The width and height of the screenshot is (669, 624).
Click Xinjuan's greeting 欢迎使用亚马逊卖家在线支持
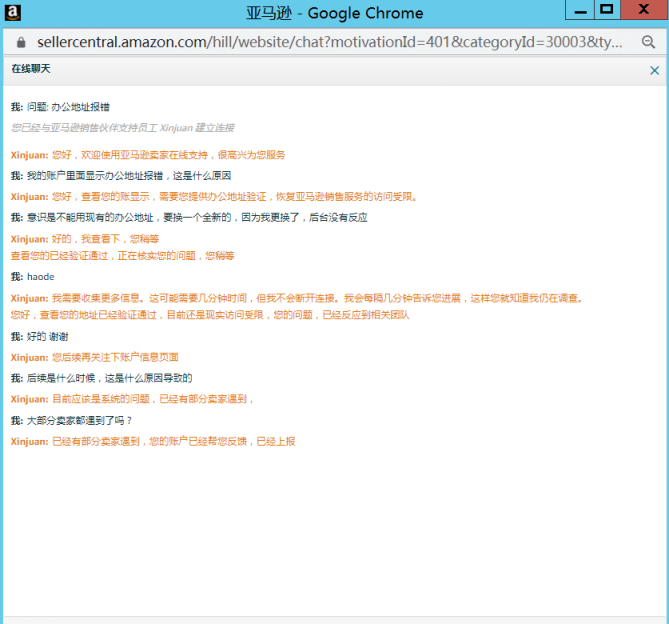(148, 155)
